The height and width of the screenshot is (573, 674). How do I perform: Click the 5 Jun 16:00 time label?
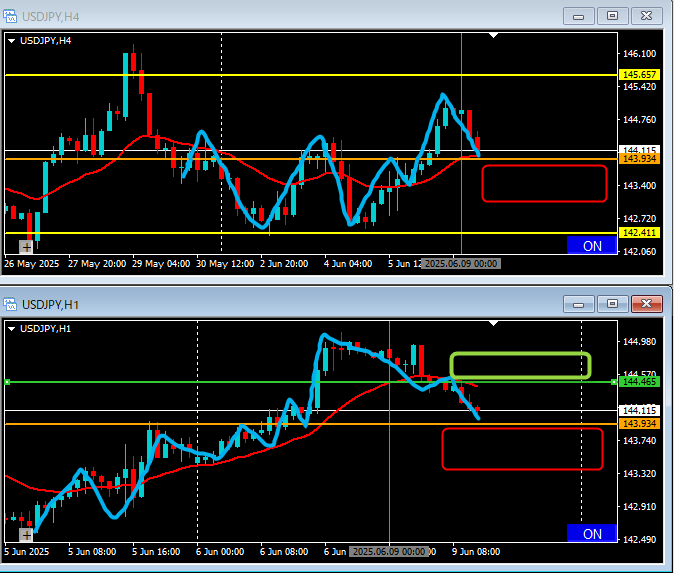coord(156,552)
